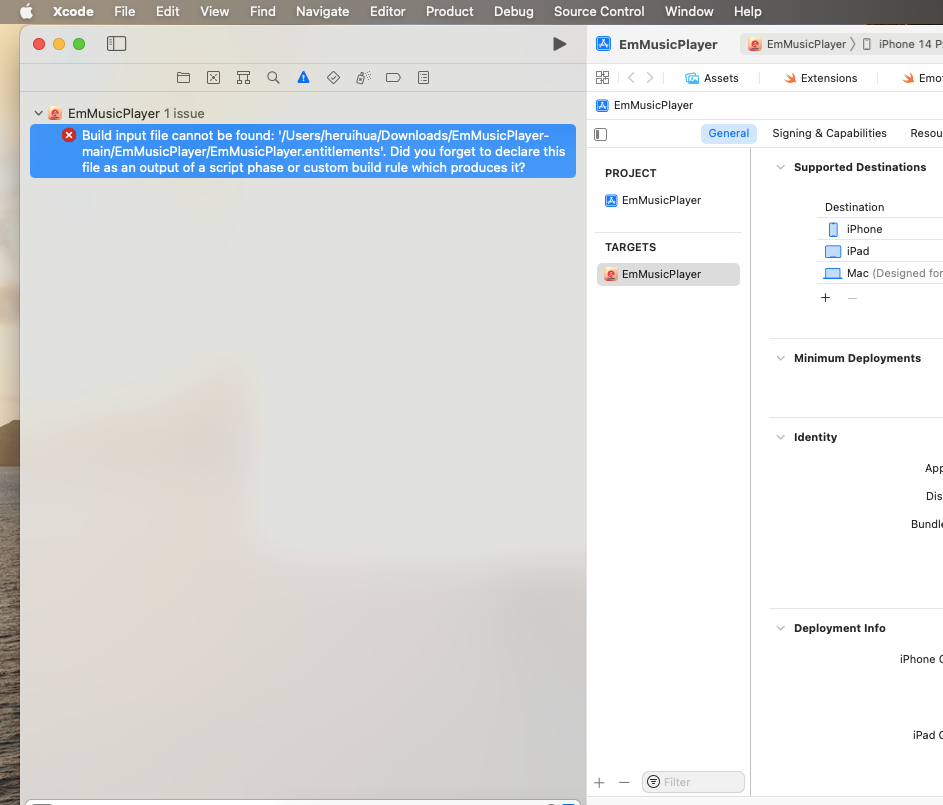Toggle the left navigator sidebar
943x805 pixels.
117,43
